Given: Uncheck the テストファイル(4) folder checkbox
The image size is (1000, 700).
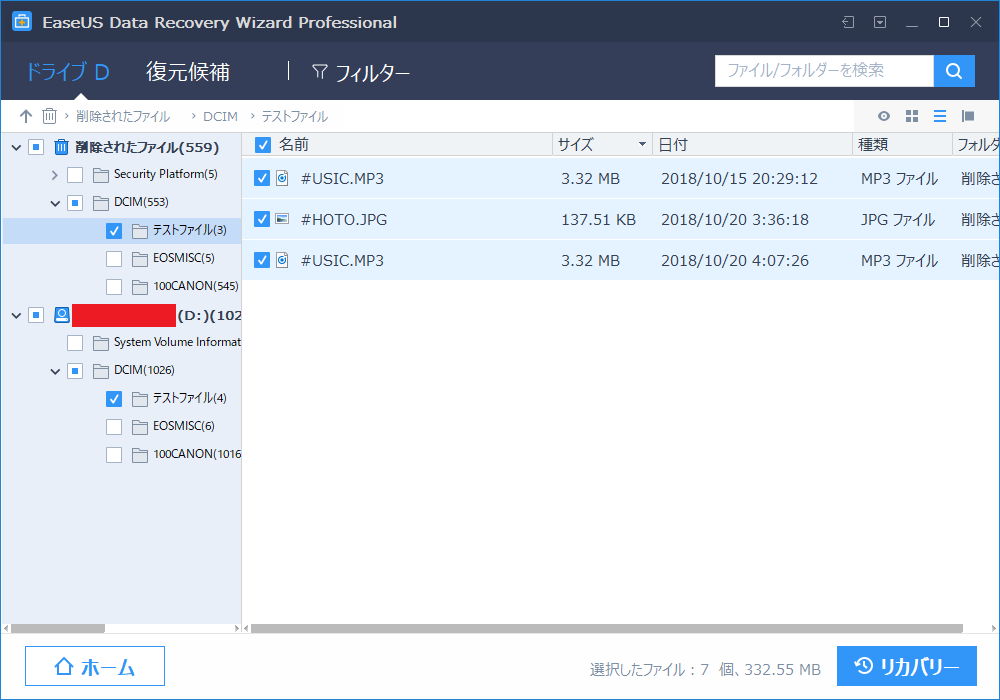Looking at the screenshot, I should [x=114, y=398].
